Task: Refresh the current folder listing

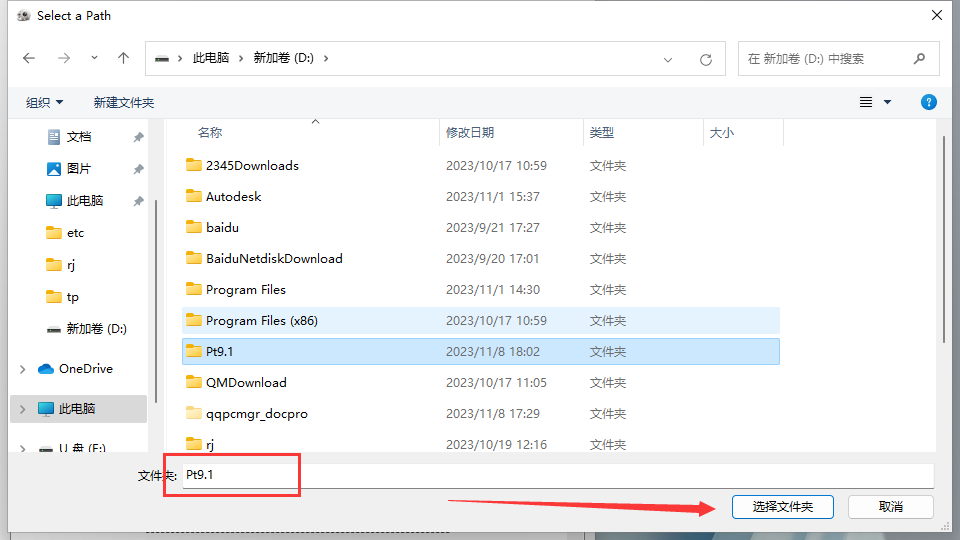Action: coord(705,59)
